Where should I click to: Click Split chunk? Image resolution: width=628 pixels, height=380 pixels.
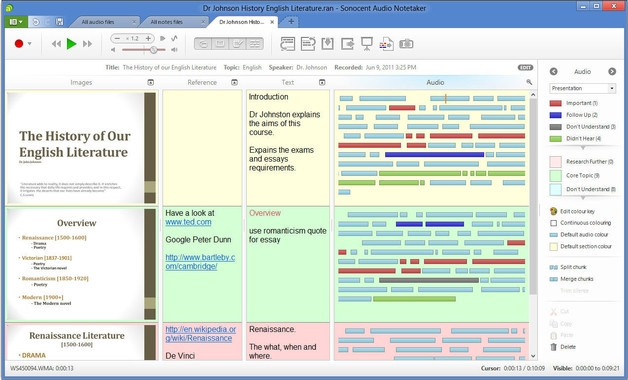click(x=568, y=267)
